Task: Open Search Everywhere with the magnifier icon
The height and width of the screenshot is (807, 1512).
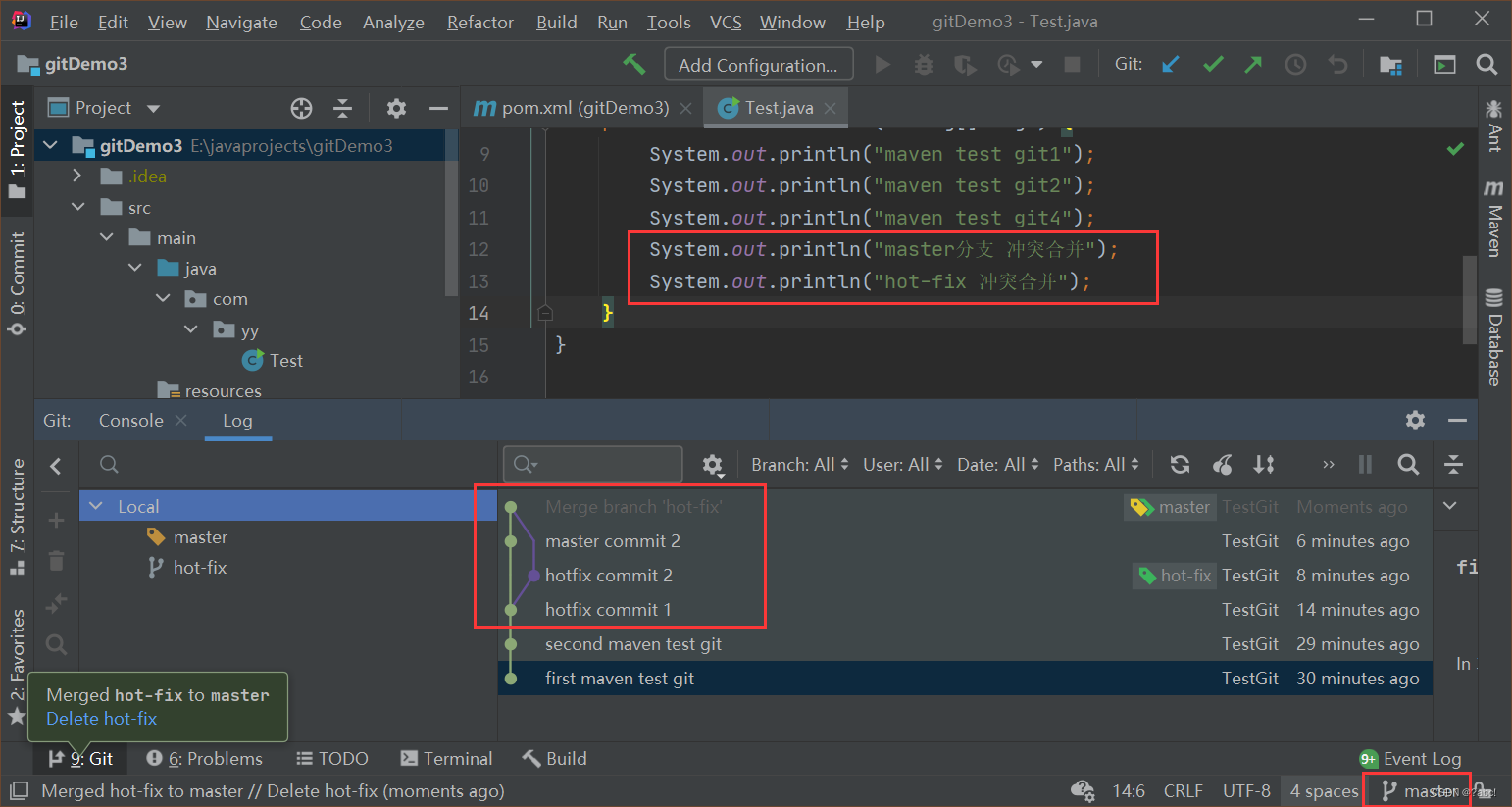Action: point(1487,64)
